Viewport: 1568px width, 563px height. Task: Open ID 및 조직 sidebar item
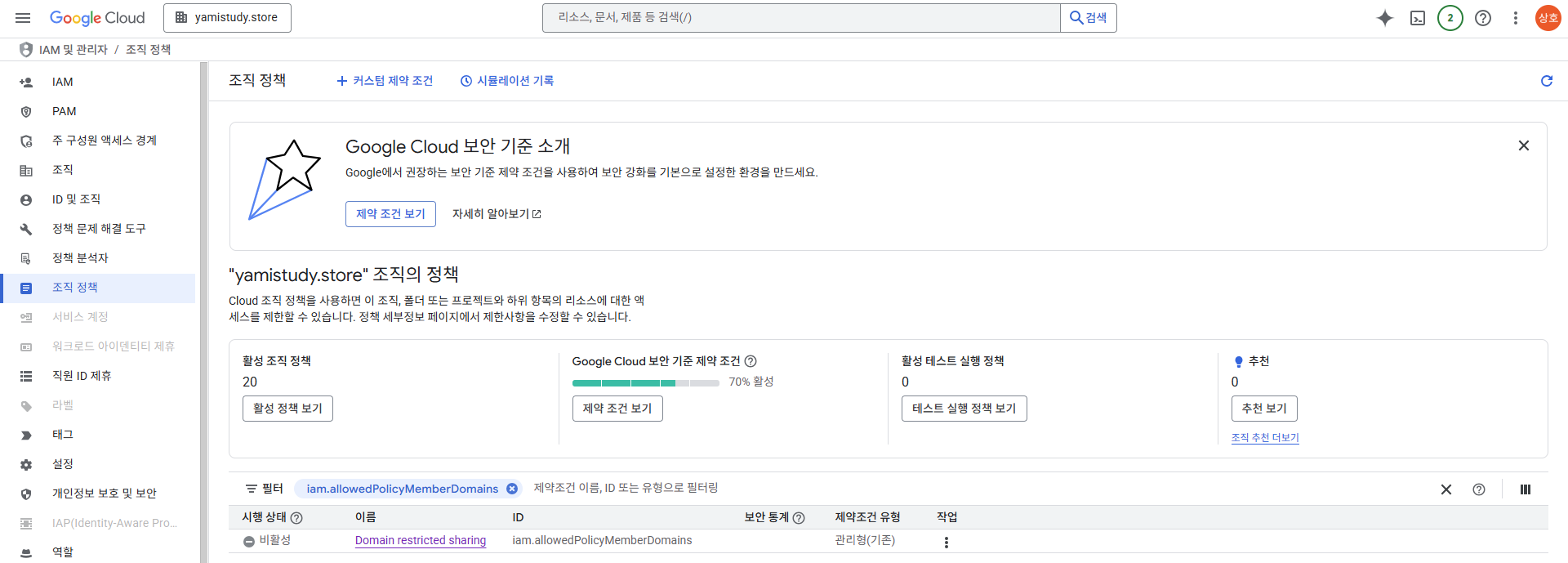coord(98,199)
